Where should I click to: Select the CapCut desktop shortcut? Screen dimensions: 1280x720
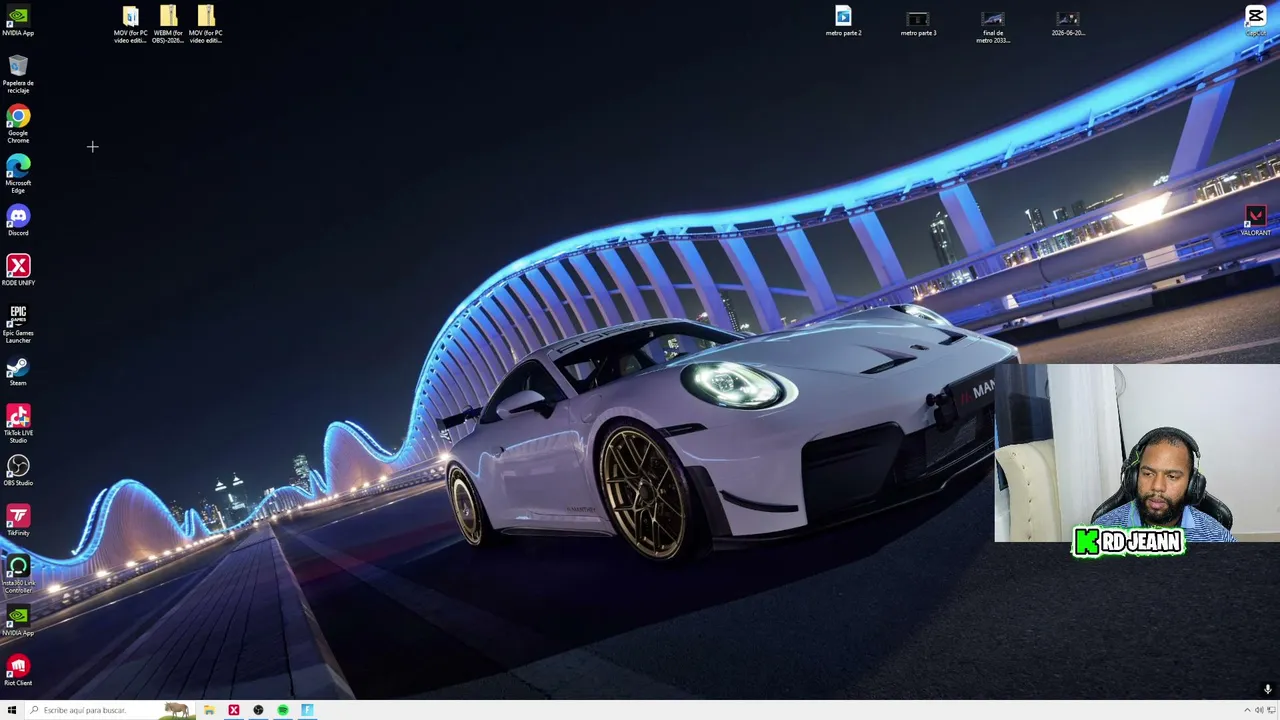pos(1255,21)
